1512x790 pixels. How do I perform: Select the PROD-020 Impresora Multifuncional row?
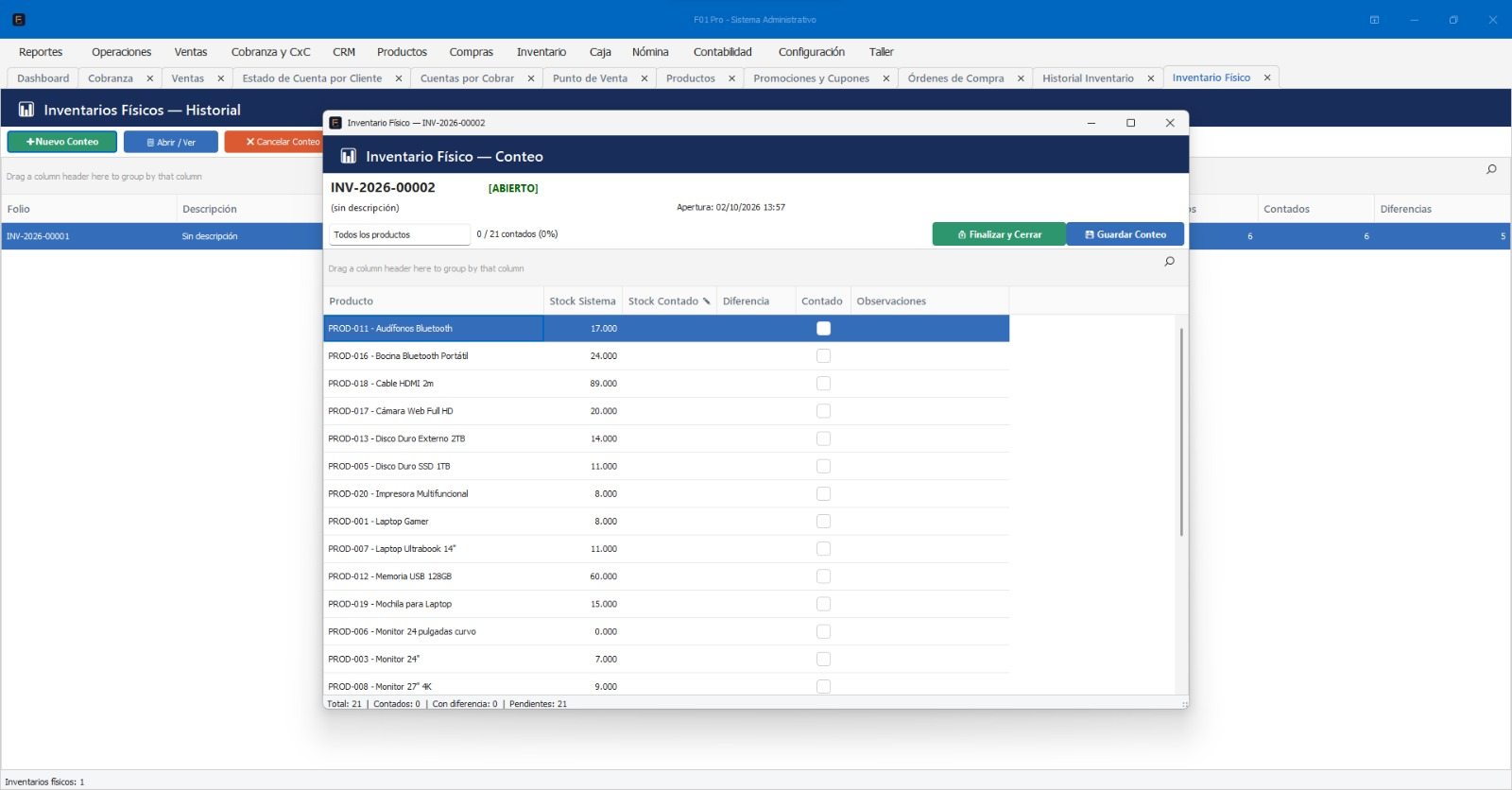coord(666,493)
